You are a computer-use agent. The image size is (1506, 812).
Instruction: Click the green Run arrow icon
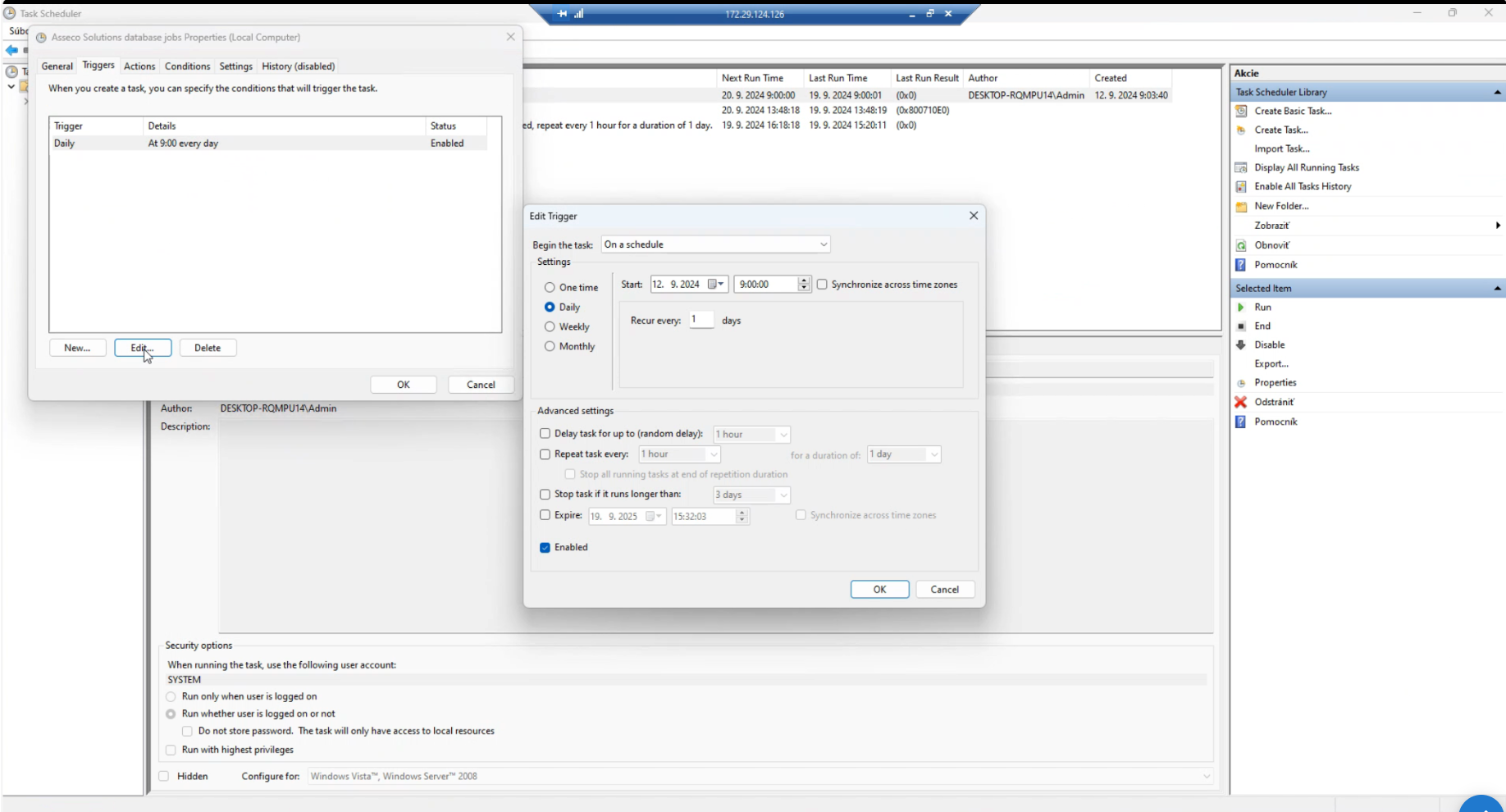1241,308
